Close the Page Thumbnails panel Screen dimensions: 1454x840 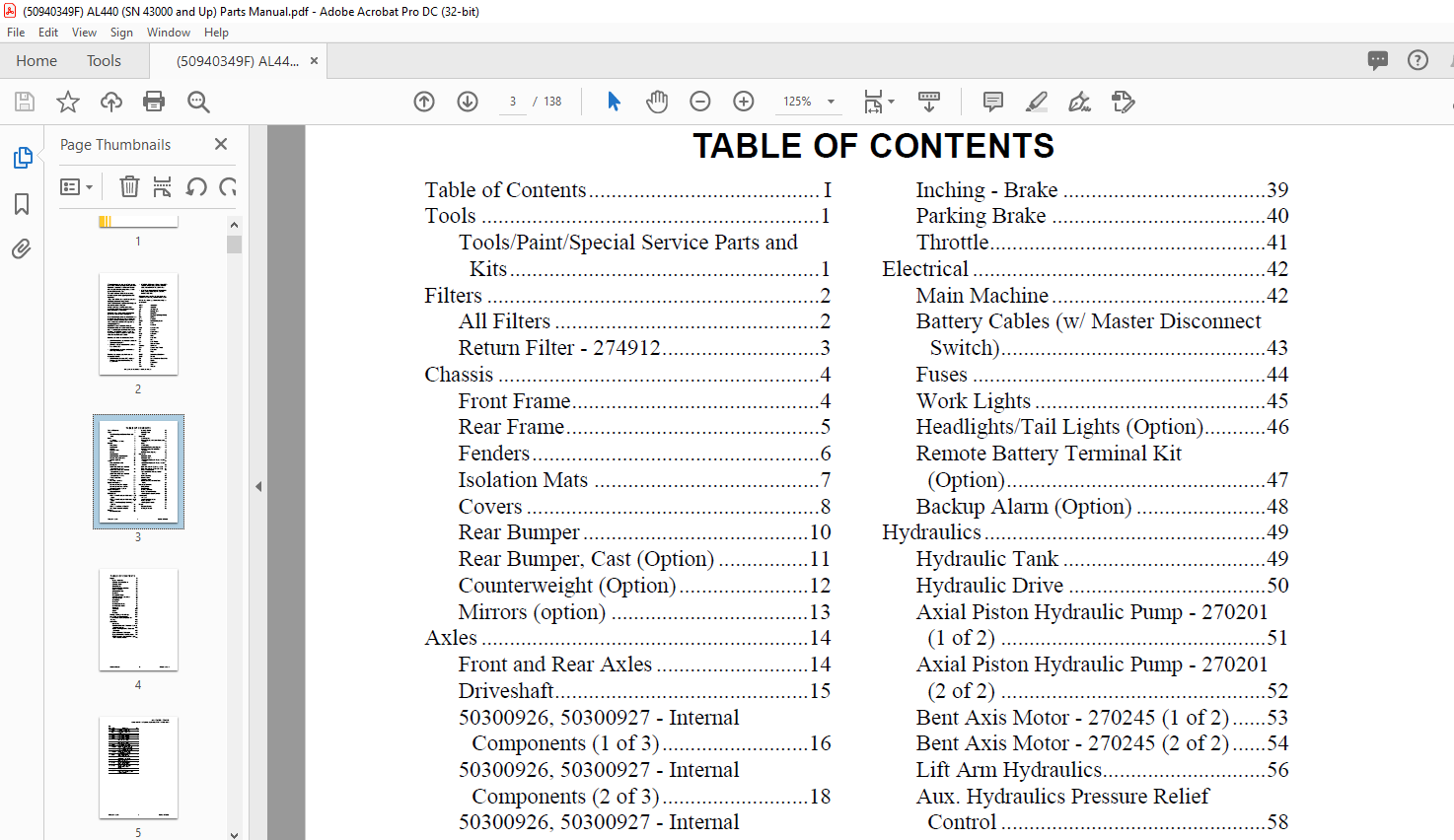221,144
